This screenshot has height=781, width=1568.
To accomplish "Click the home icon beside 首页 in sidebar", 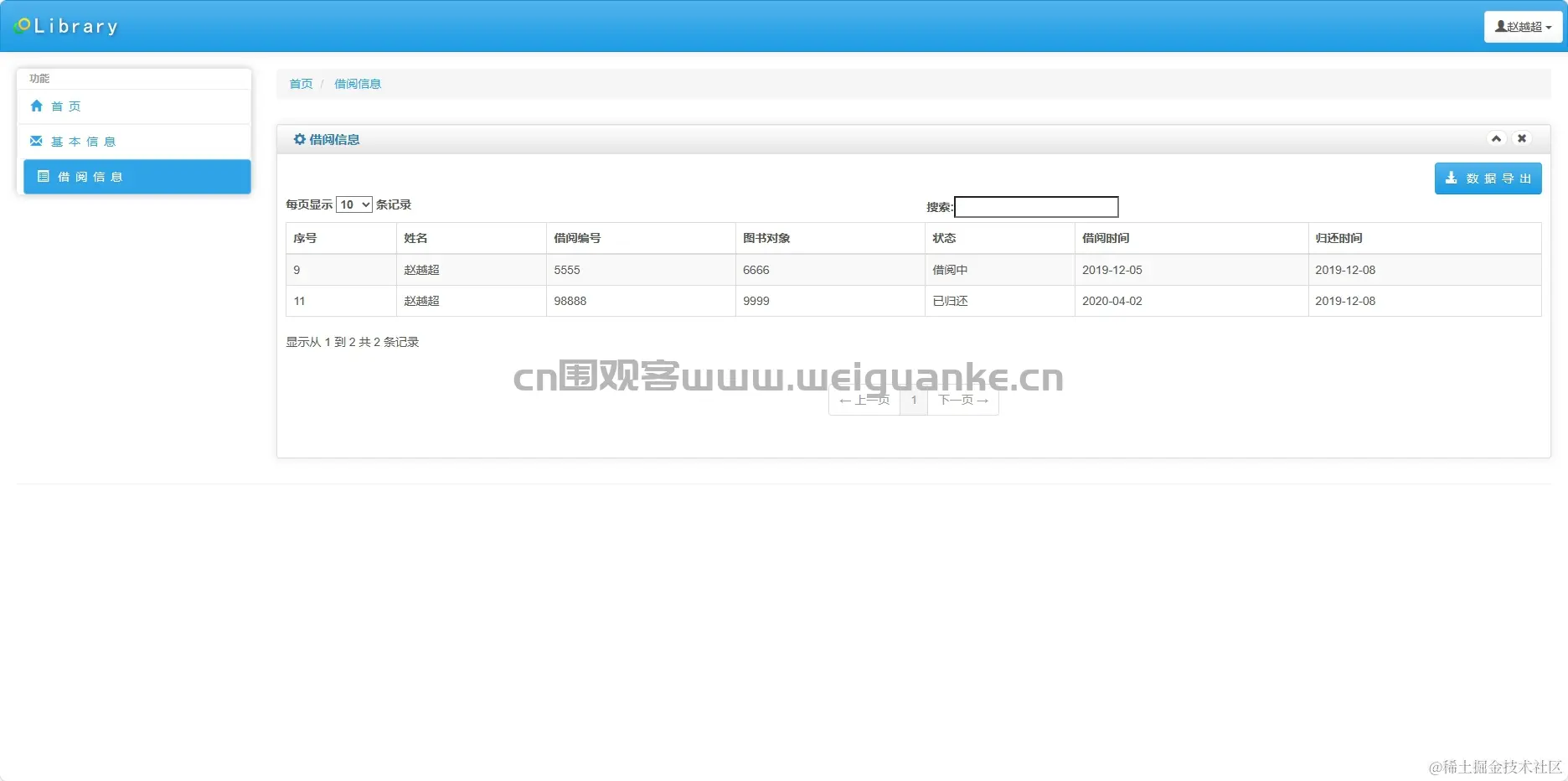I will coord(36,106).
